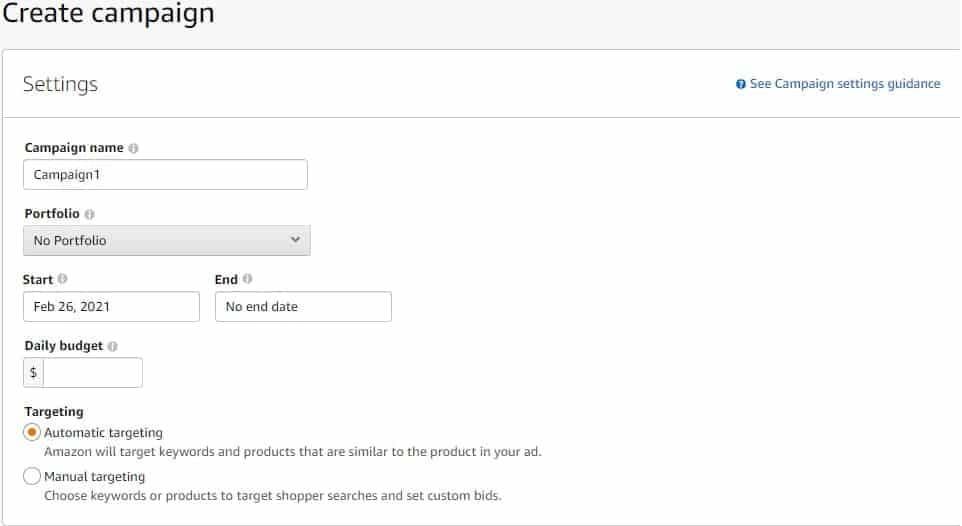This screenshot has height=526, width=962.
Task: Click the blue help icon before settings guidance
Action: click(741, 84)
